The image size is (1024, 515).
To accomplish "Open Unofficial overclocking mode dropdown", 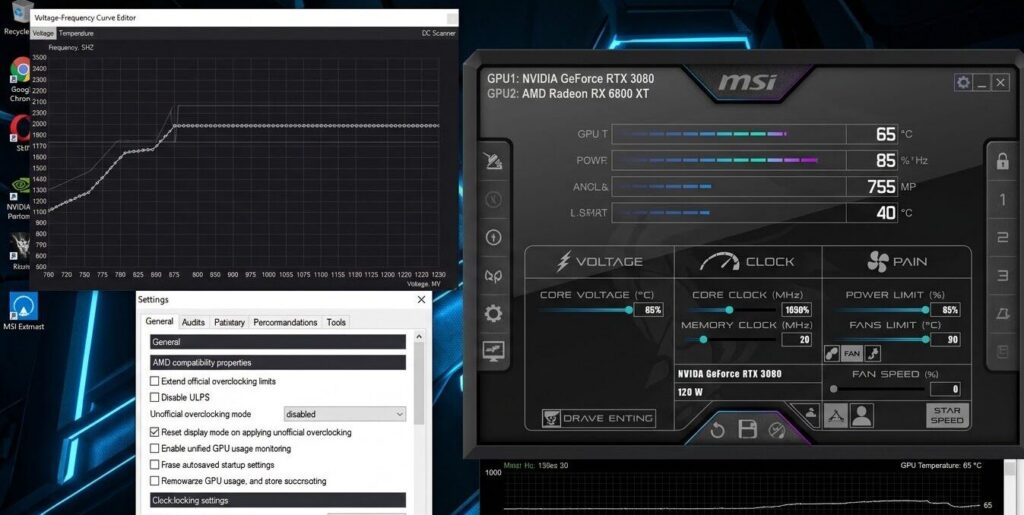I will pyautogui.click(x=345, y=414).
